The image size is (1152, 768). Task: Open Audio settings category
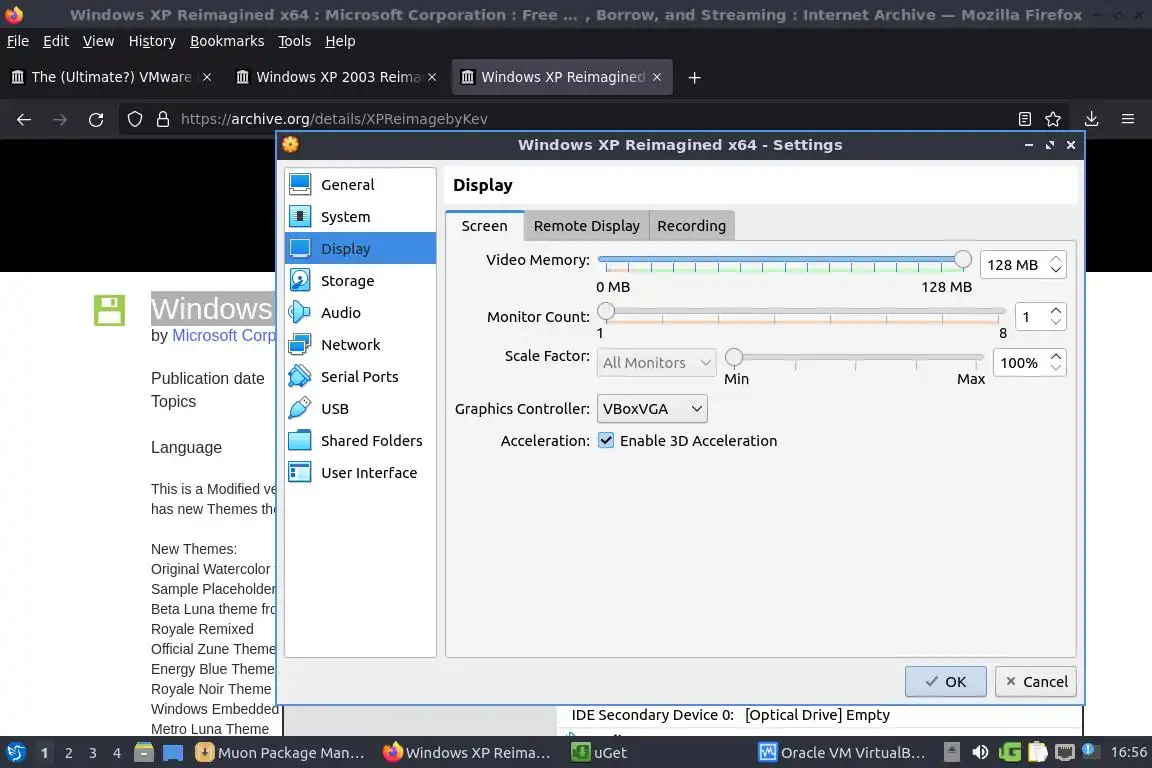pos(360,312)
